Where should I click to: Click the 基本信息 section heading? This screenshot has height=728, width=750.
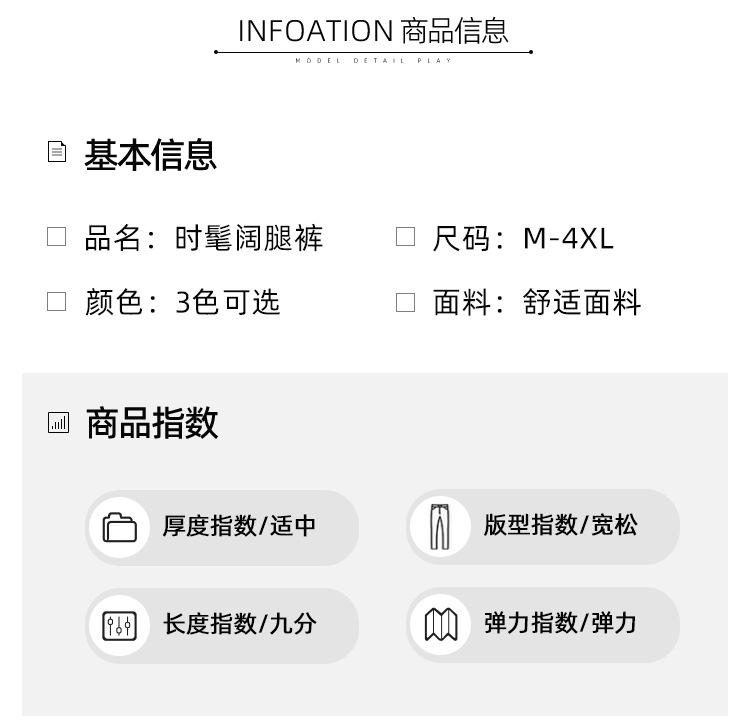150,155
